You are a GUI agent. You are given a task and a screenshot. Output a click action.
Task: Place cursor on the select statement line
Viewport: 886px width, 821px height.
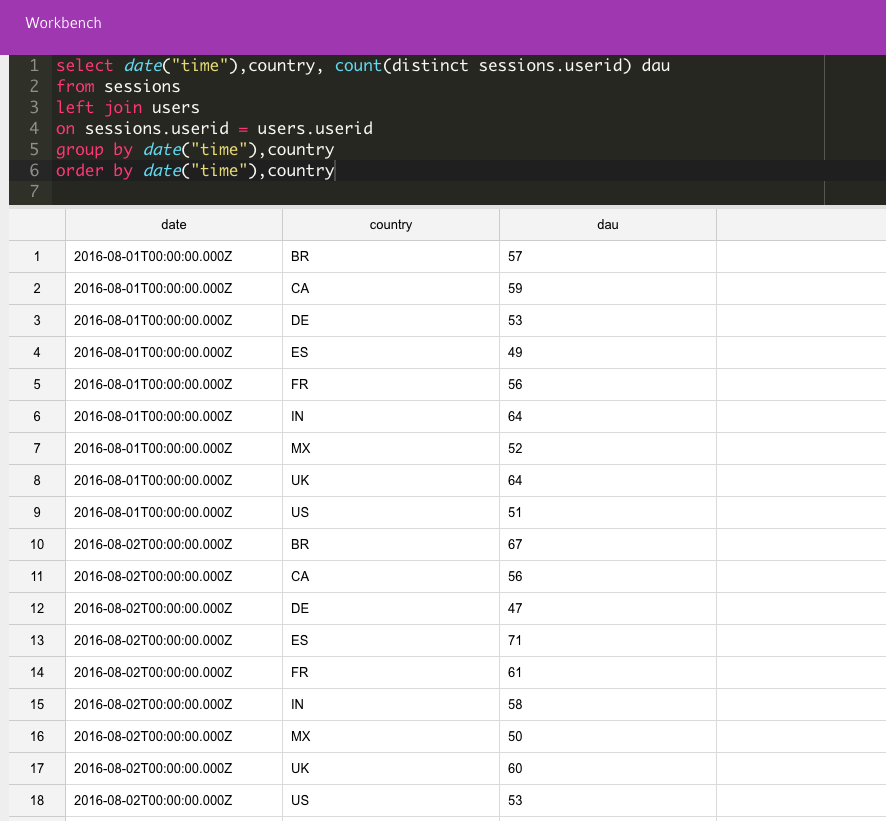[x=362, y=66]
